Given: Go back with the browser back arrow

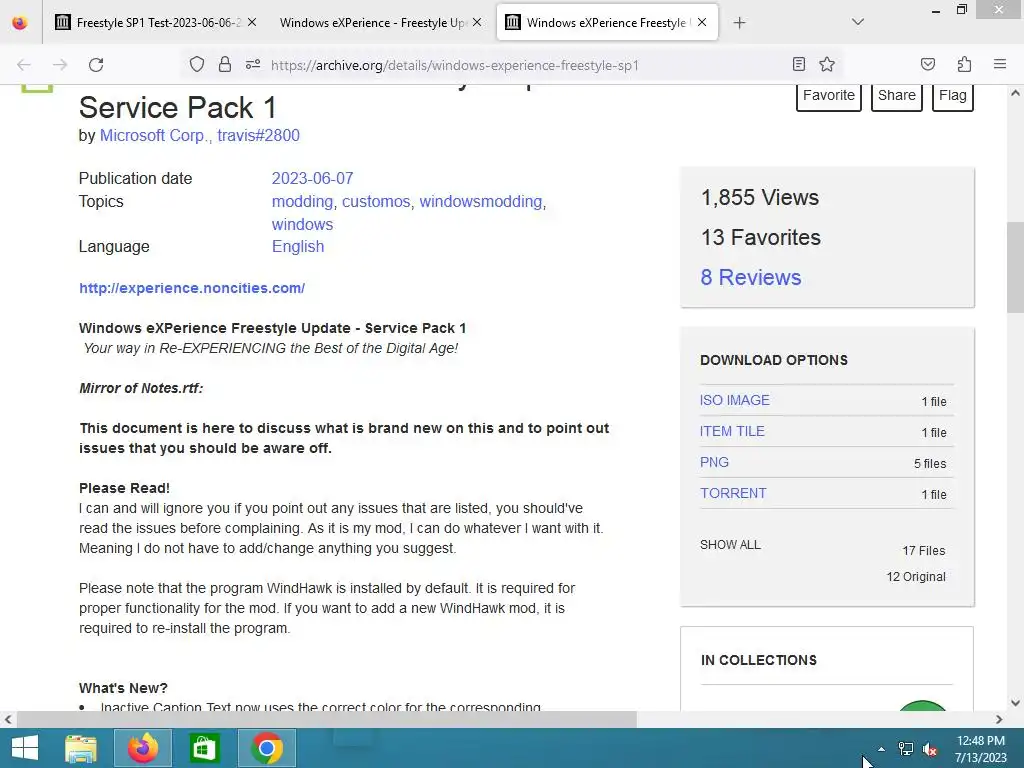Looking at the screenshot, I should [24, 65].
